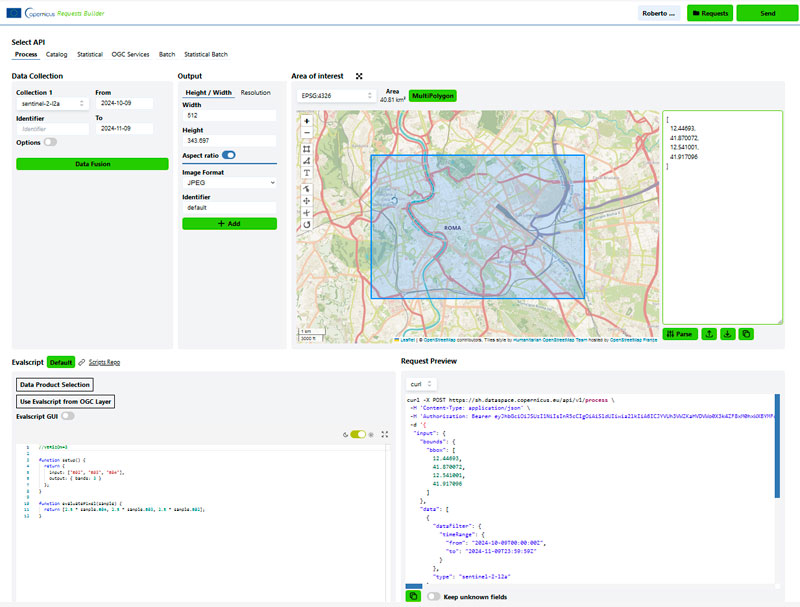Click the Data Fusion button
Viewport: 800px width, 607px height.
click(92, 164)
